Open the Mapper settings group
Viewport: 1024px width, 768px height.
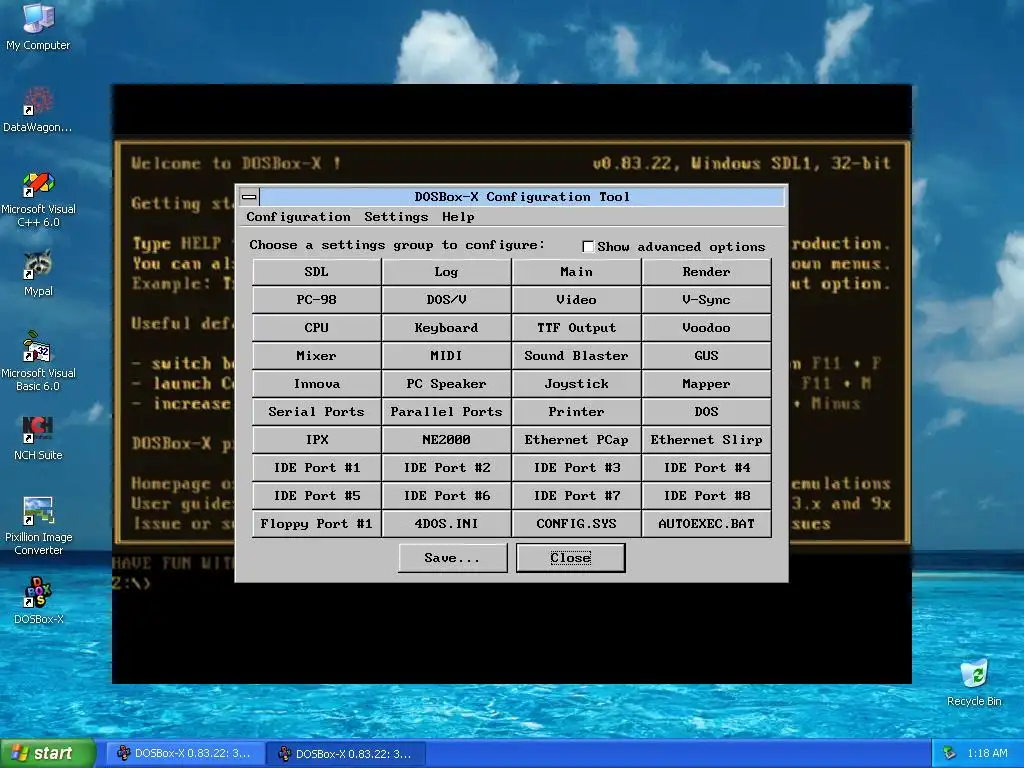point(706,384)
